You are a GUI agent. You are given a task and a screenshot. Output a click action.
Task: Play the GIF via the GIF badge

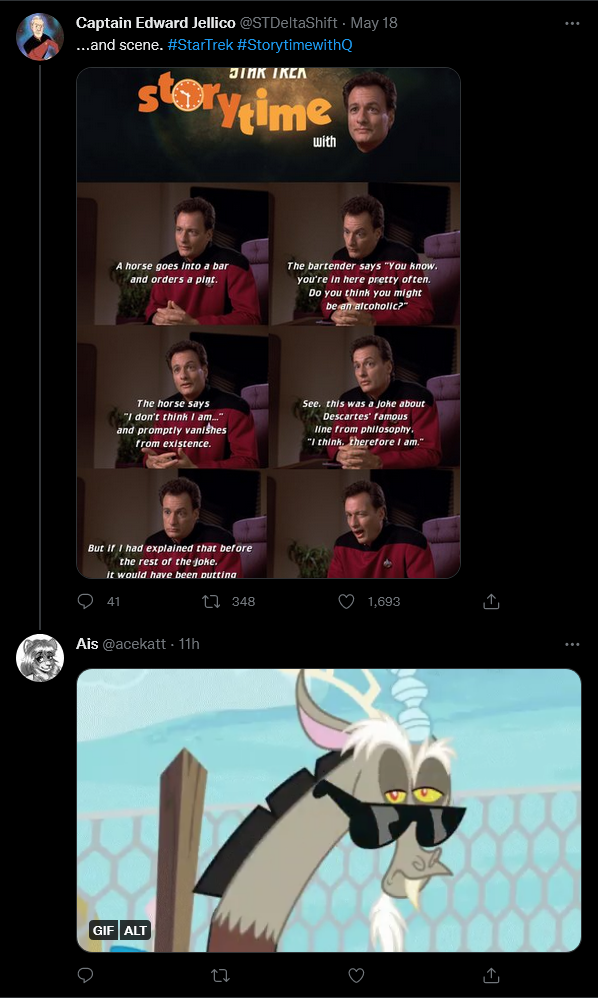pyautogui.click(x=104, y=931)
